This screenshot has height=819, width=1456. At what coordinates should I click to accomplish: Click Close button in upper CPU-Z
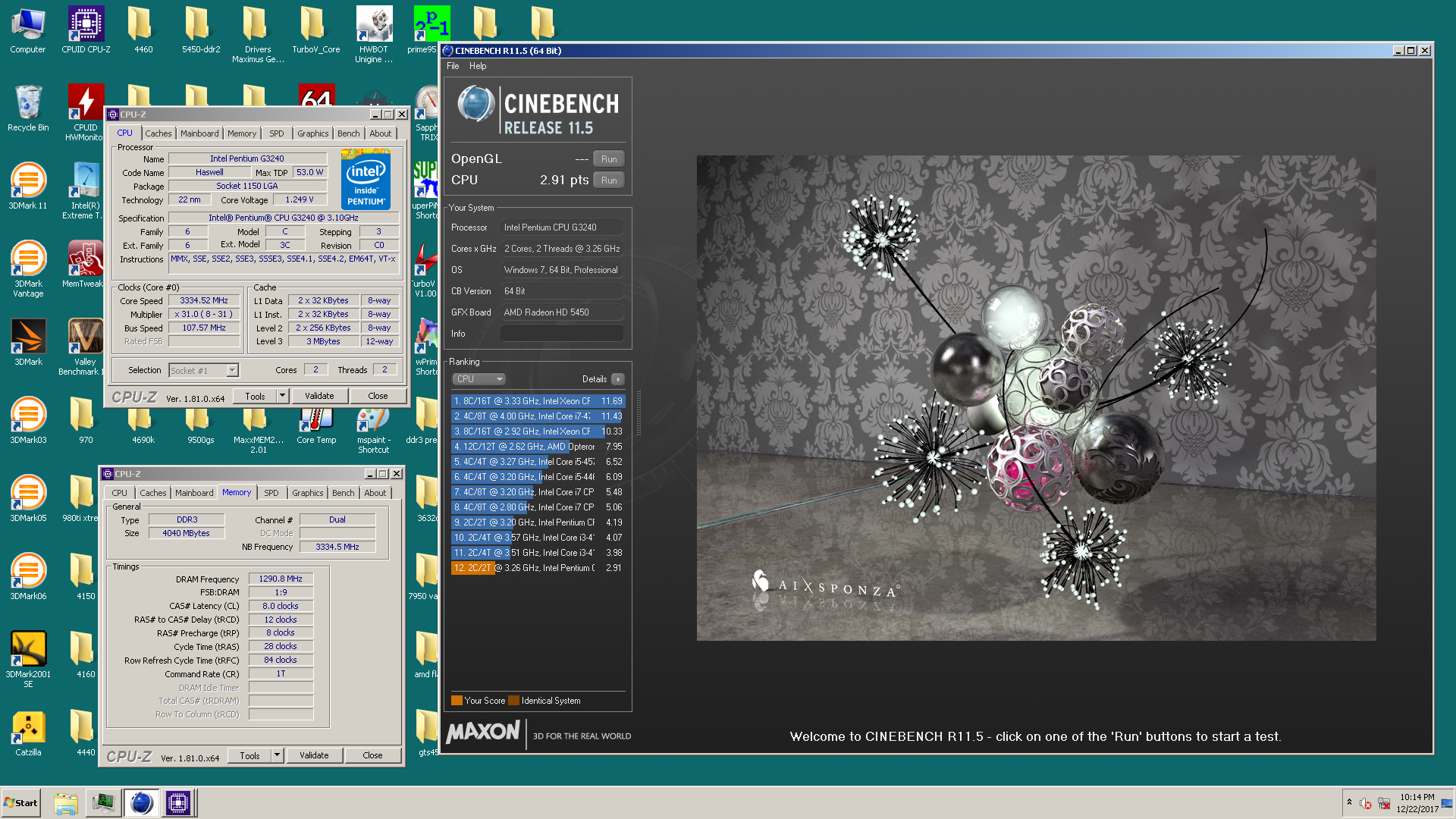[378, 396]
